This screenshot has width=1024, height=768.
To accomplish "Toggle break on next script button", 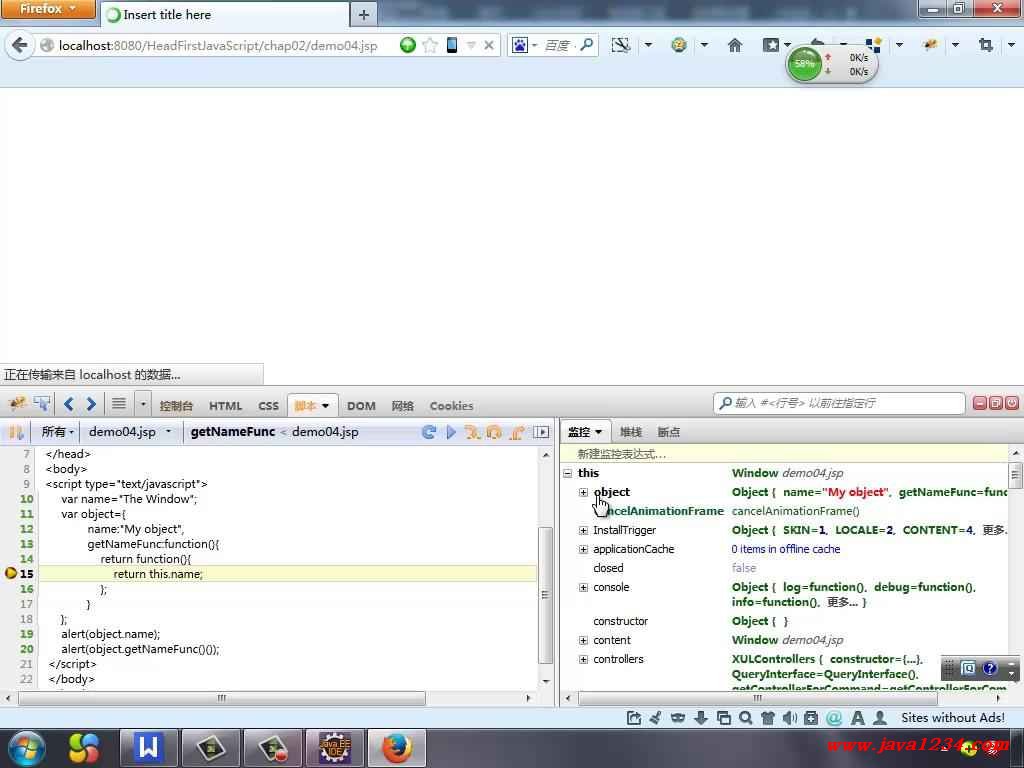I will (x=16, y=432).
